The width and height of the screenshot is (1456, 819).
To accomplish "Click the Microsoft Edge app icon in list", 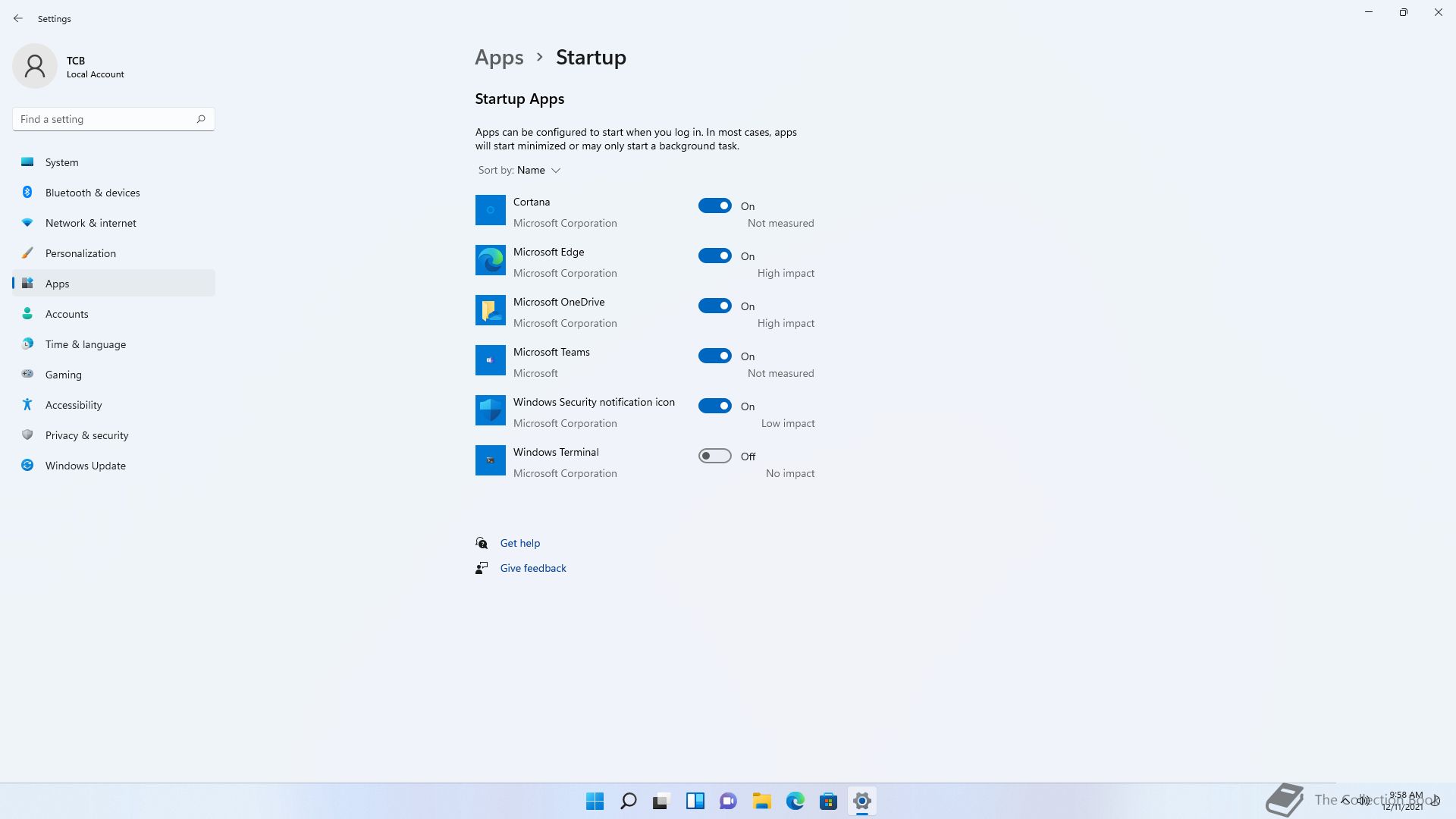I will (490, 260).
